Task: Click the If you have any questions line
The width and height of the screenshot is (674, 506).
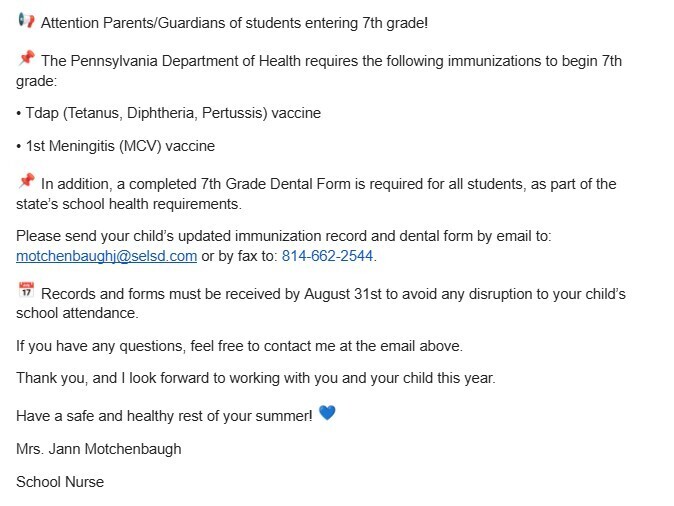Action: point(239,346)
